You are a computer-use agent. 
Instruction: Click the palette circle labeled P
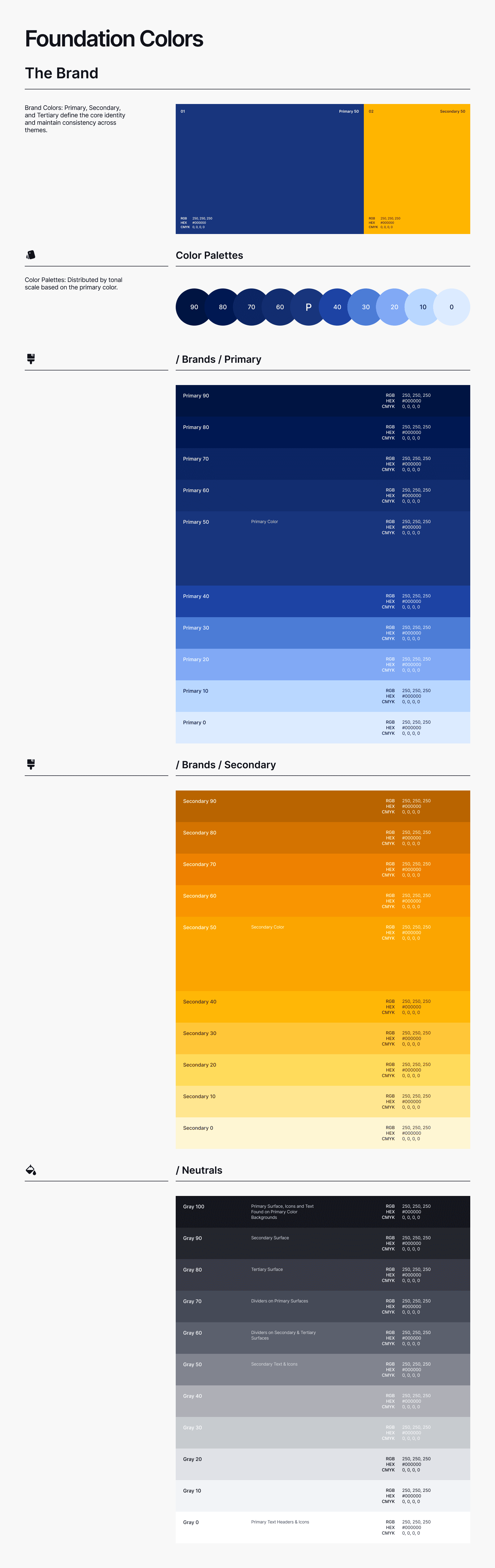(308, 307)
